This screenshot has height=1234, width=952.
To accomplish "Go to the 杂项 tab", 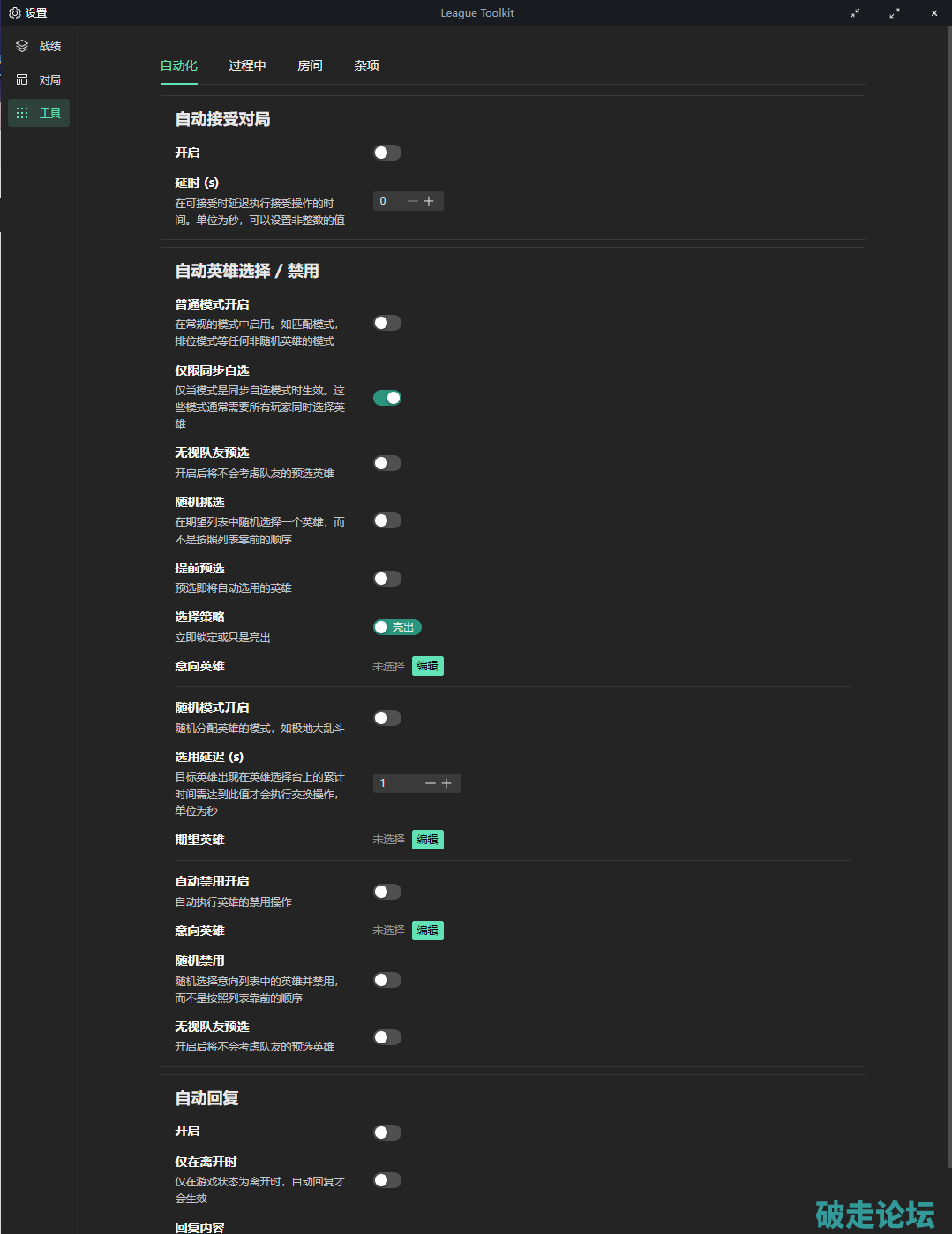I will pos(366,65).
